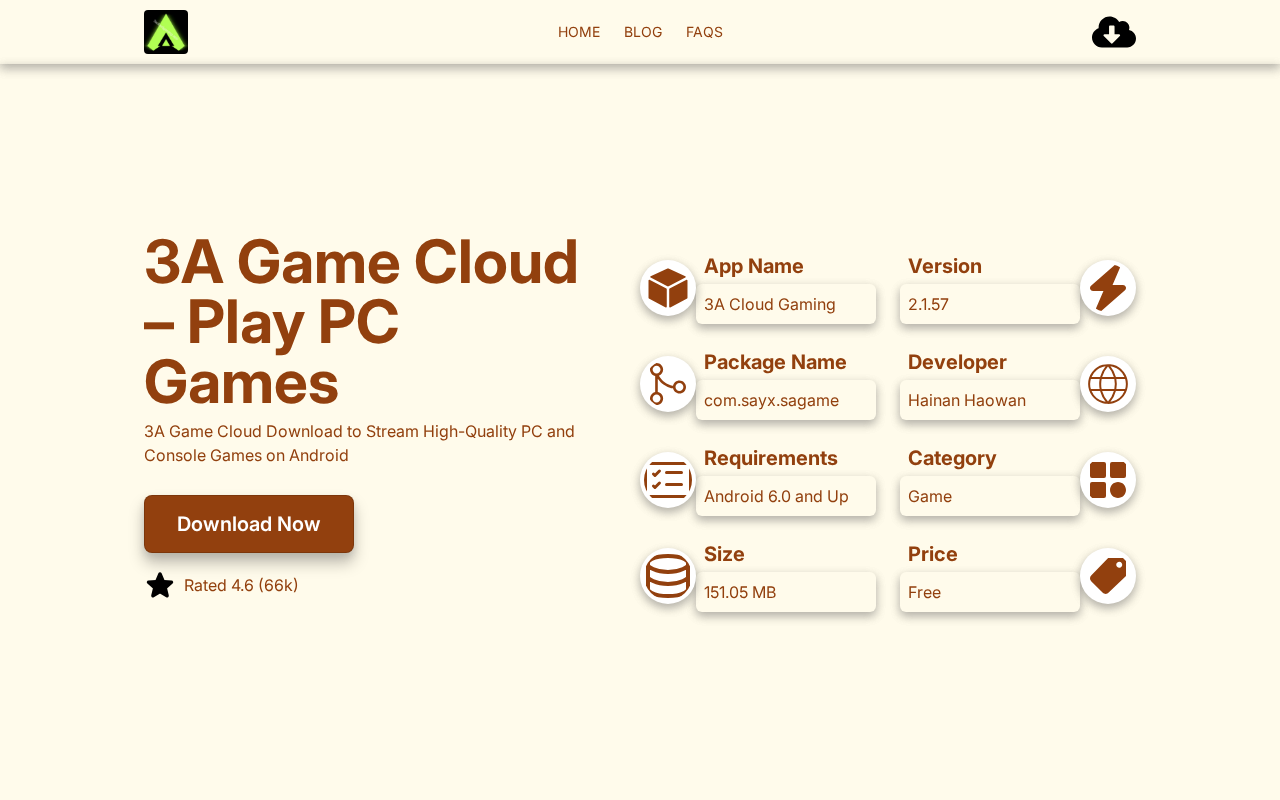
Task: Click the box icon beside App Name
Action: coord(668,288)
